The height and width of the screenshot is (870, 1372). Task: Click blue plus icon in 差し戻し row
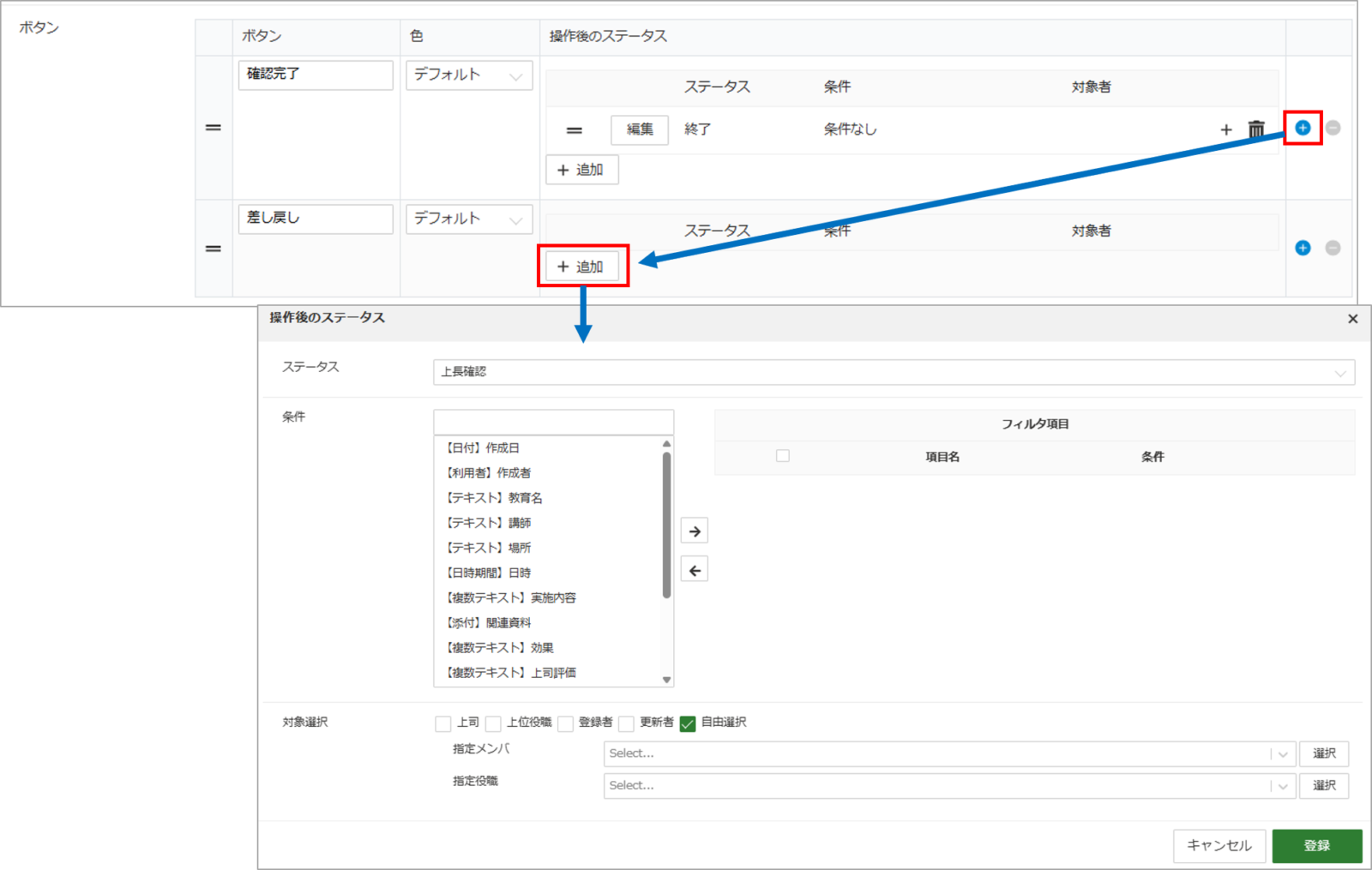click(x=1303, y=248)
